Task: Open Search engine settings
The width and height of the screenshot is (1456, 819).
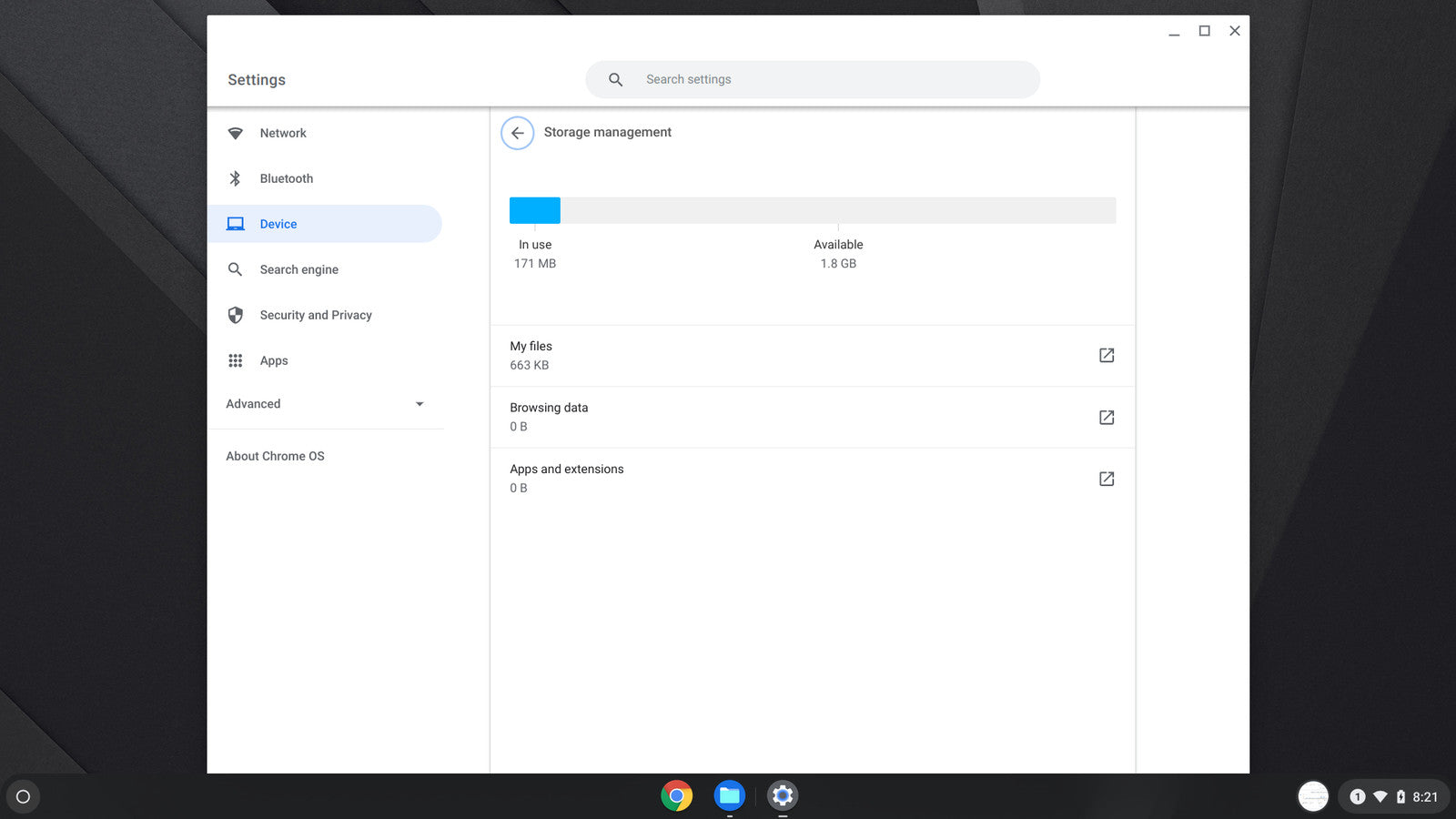Action: pyautogui.click(x=298, y=270)
